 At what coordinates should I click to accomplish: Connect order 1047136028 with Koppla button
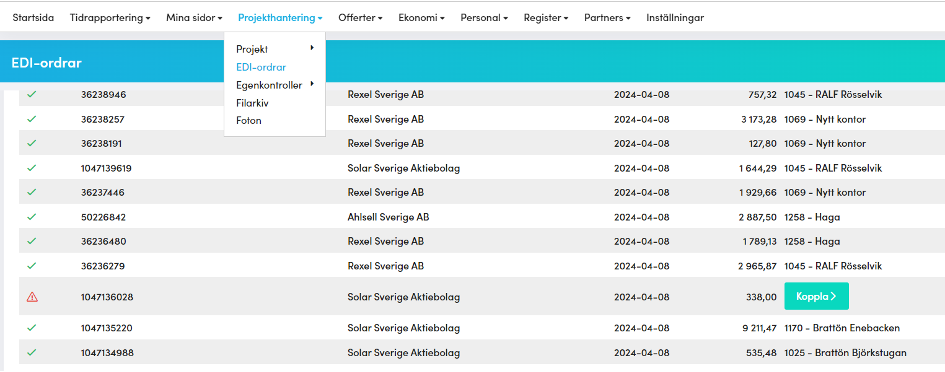click(816, 296)
